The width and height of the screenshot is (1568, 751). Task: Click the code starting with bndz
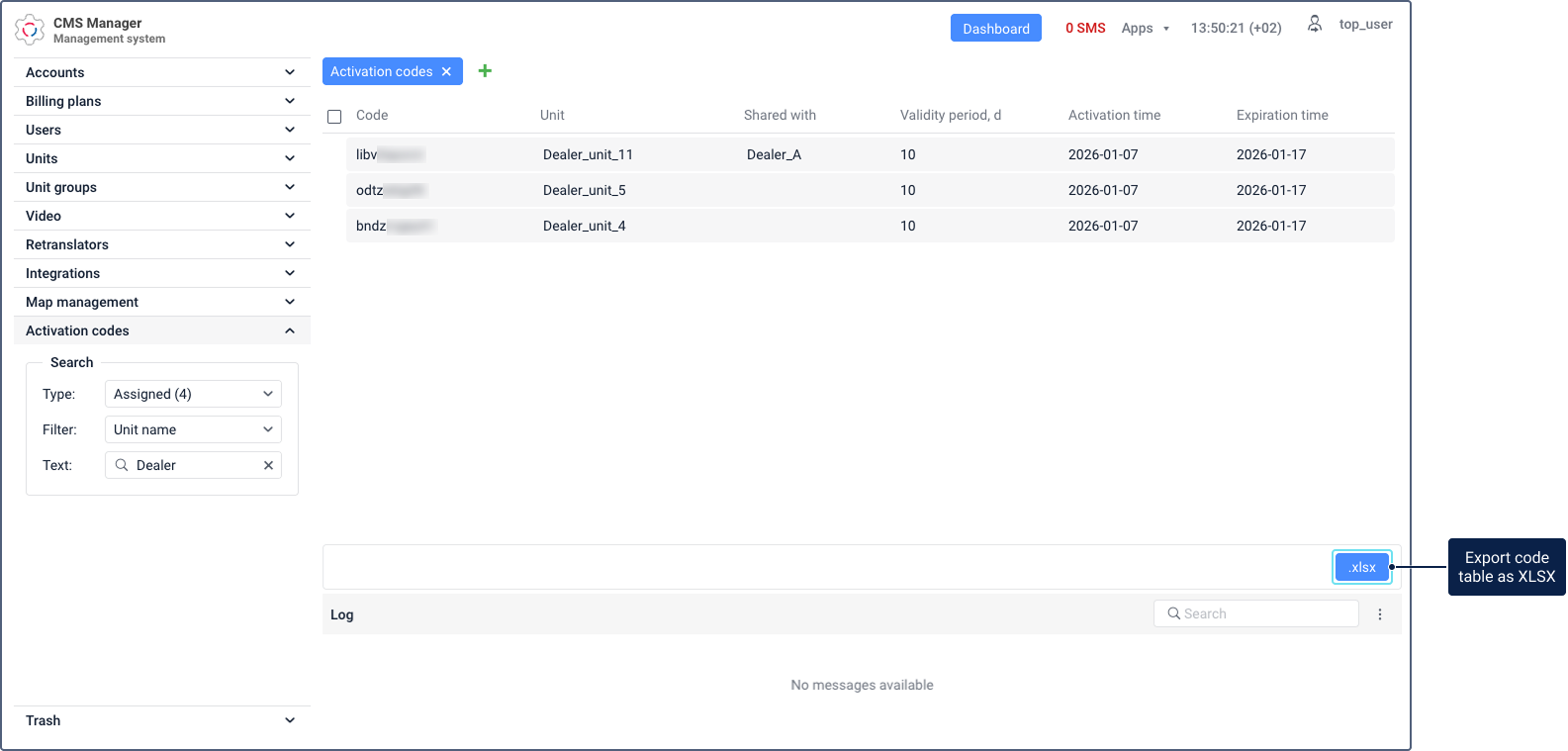[x=394, y=226]
